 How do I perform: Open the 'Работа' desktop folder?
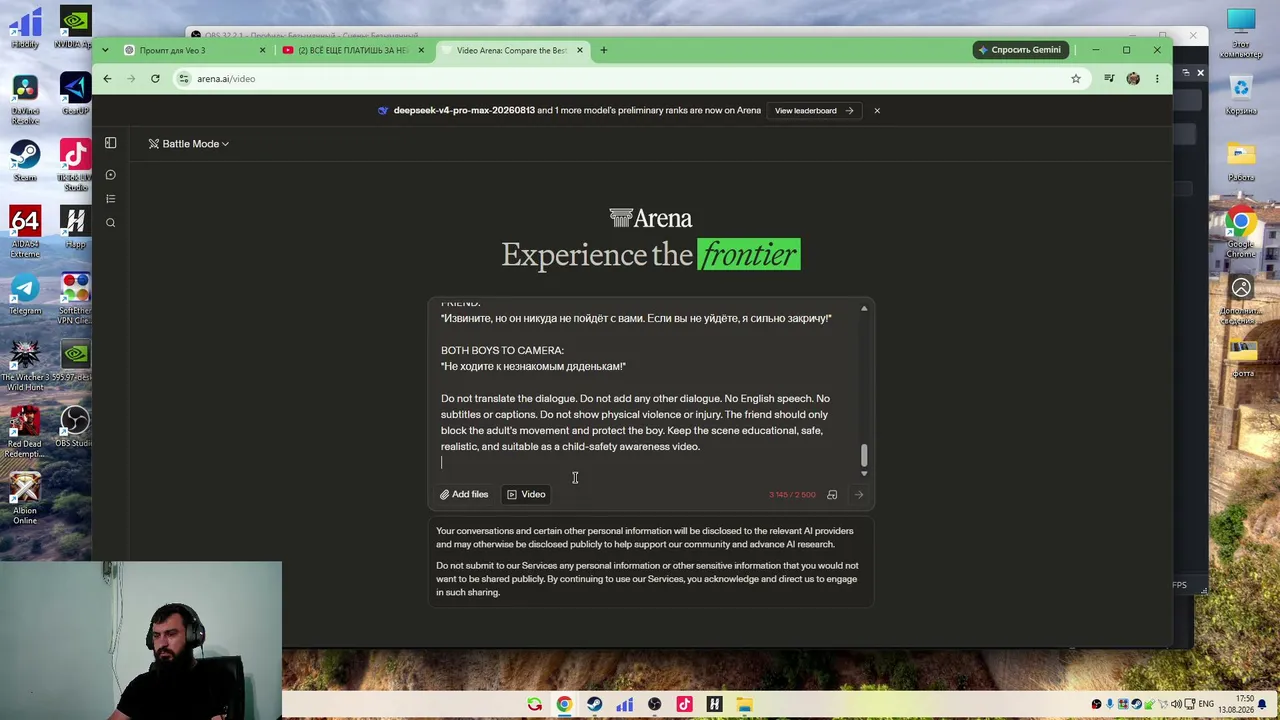click(1241, 161)
